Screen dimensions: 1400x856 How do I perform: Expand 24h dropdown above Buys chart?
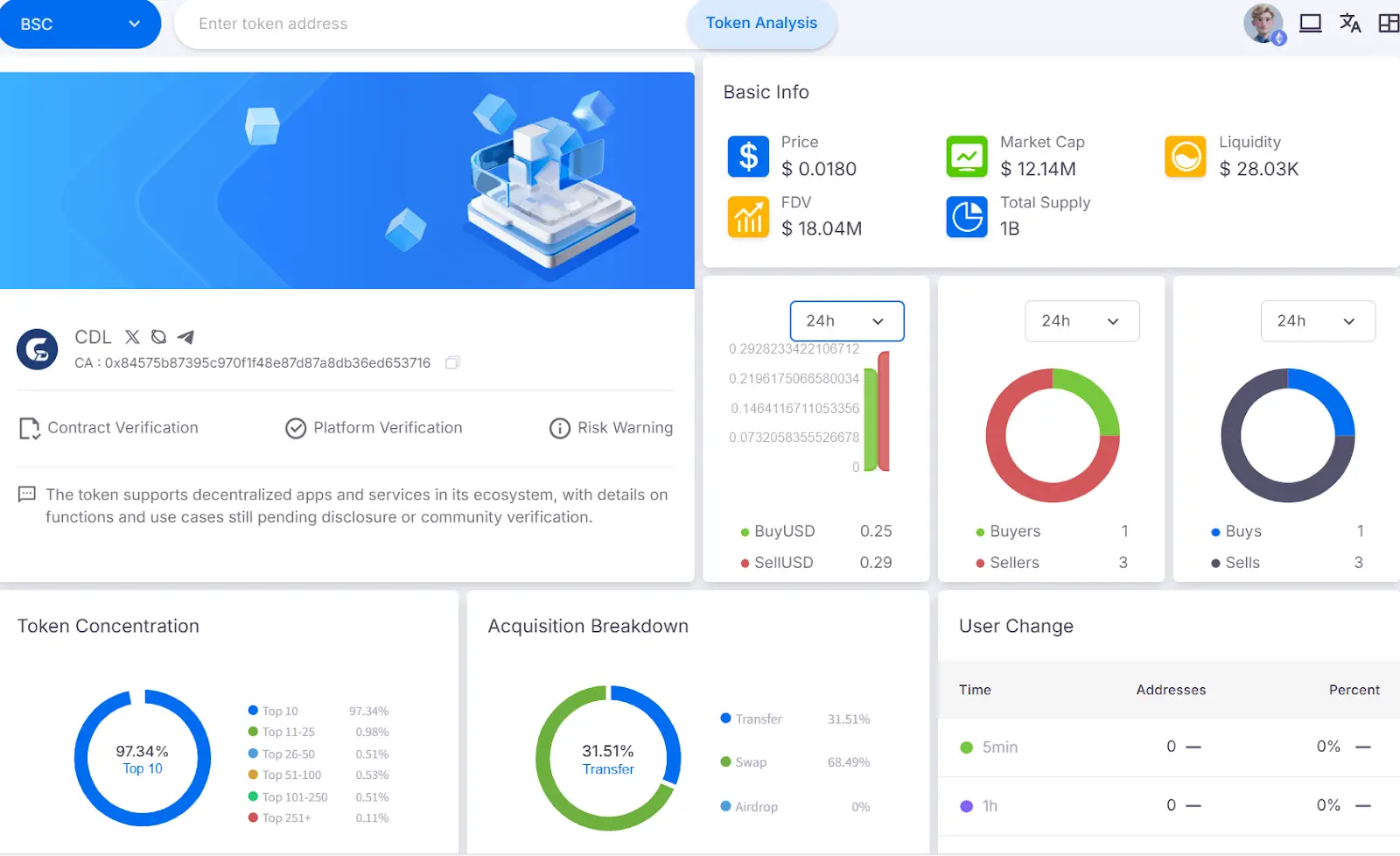(1317, 321)
